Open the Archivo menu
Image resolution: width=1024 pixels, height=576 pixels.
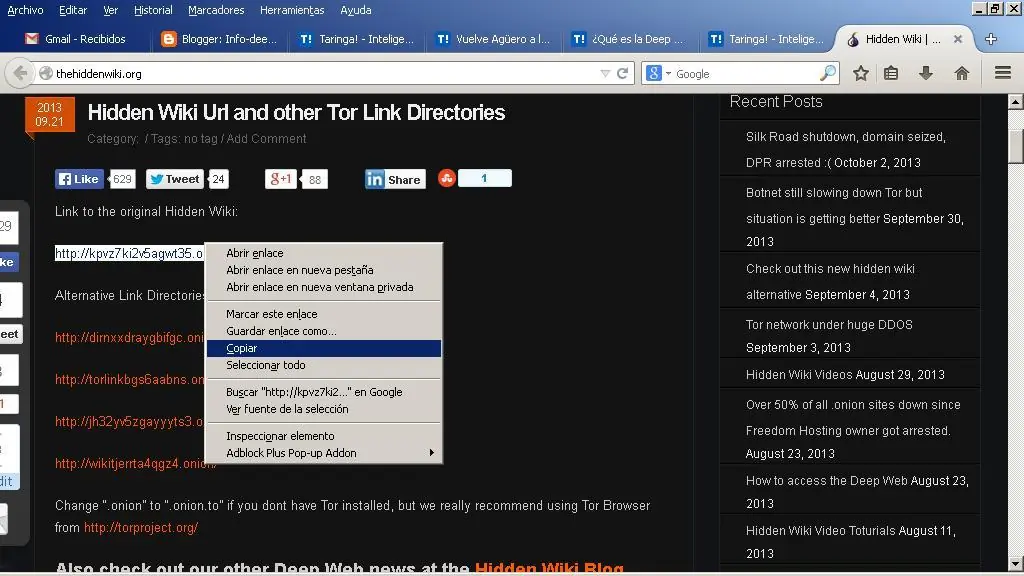[25, 10]
